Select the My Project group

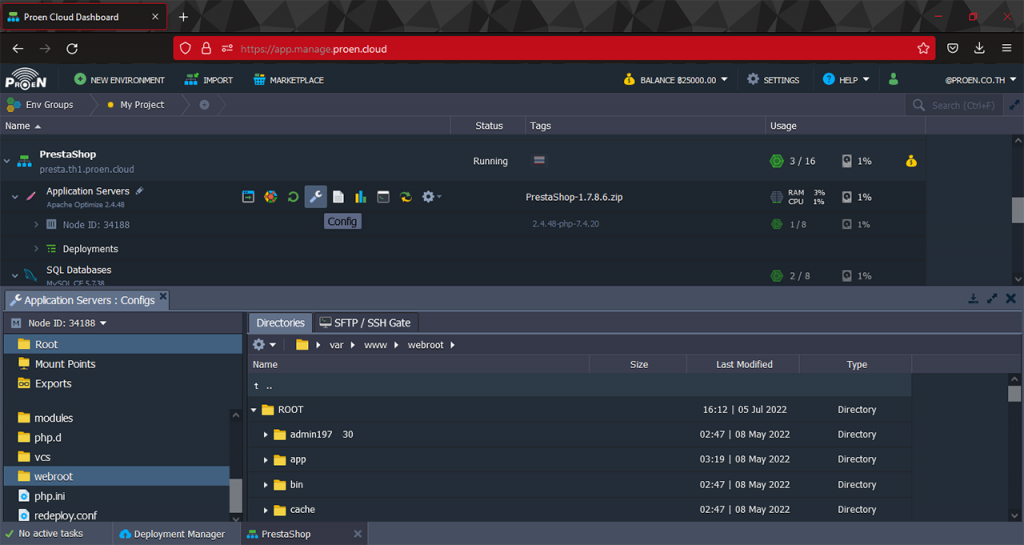click(136, 104)
